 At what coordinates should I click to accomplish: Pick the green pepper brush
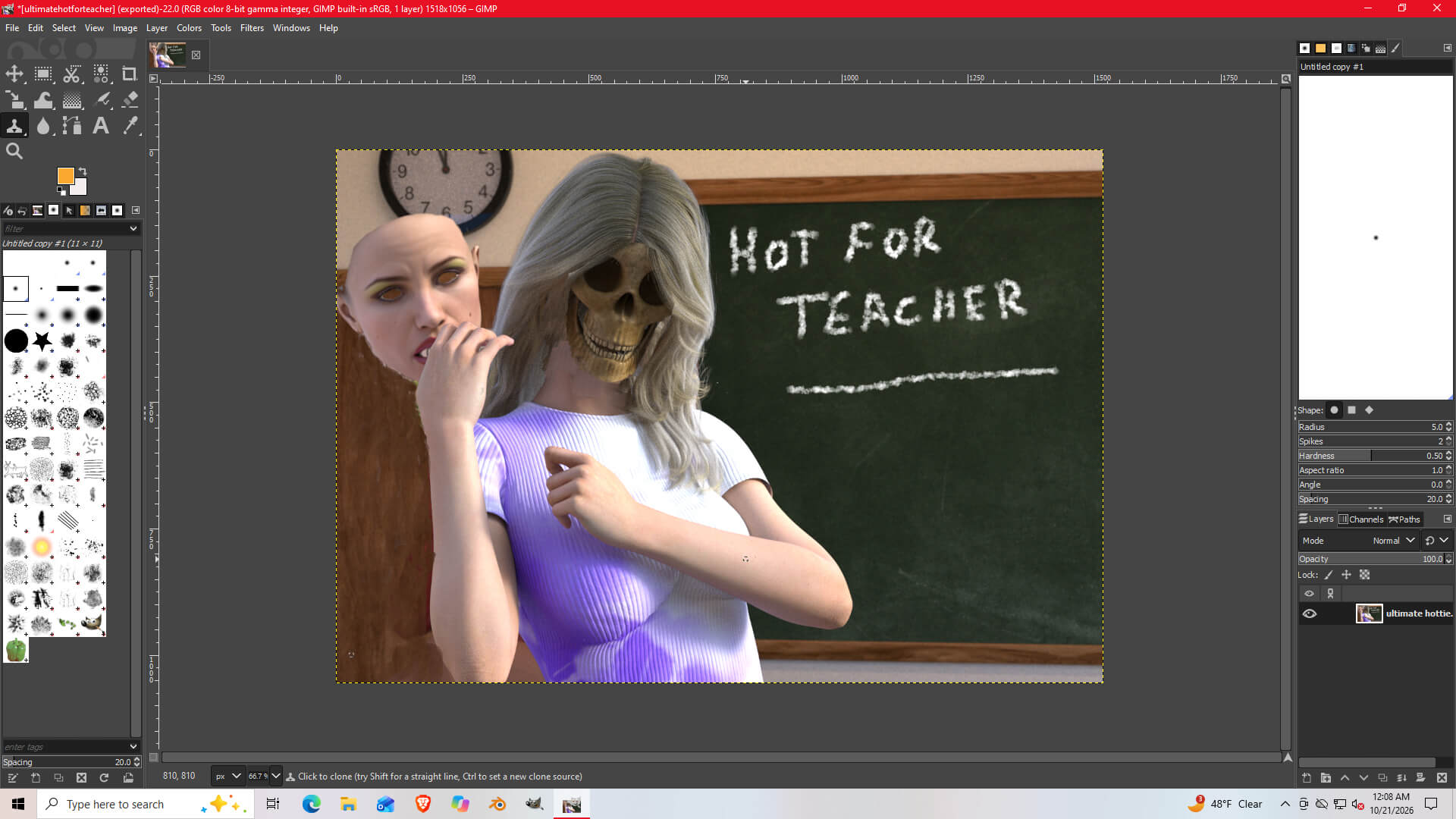pos(16,650)
